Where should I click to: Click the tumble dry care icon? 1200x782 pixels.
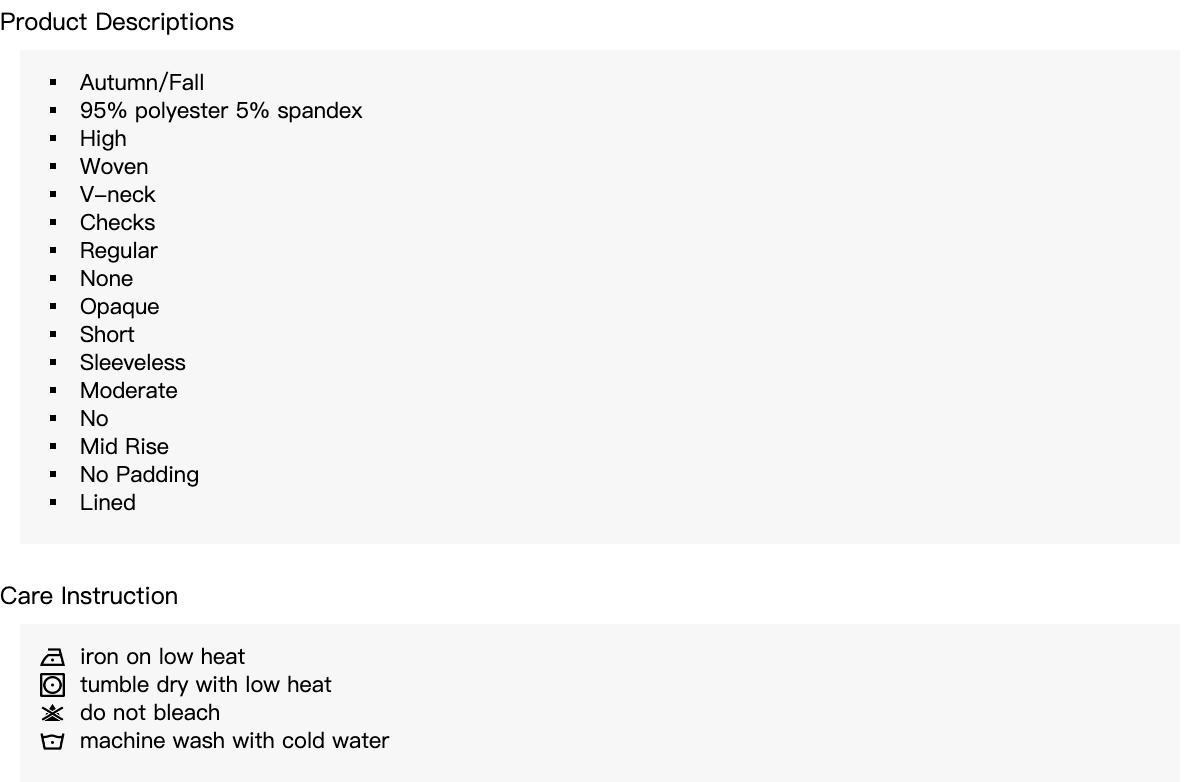click(52, 685)
